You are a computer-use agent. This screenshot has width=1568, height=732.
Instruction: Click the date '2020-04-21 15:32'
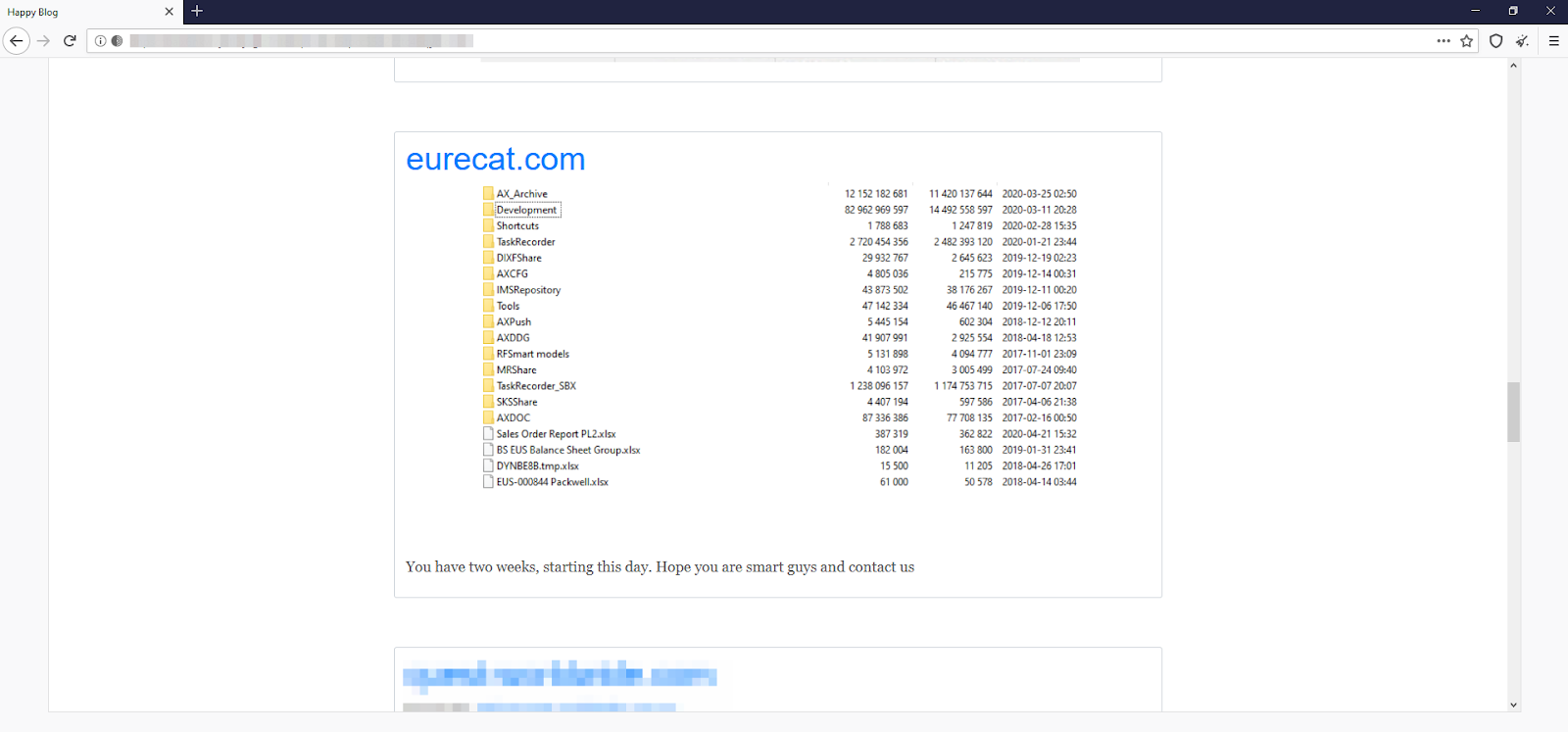(1039, 434)
